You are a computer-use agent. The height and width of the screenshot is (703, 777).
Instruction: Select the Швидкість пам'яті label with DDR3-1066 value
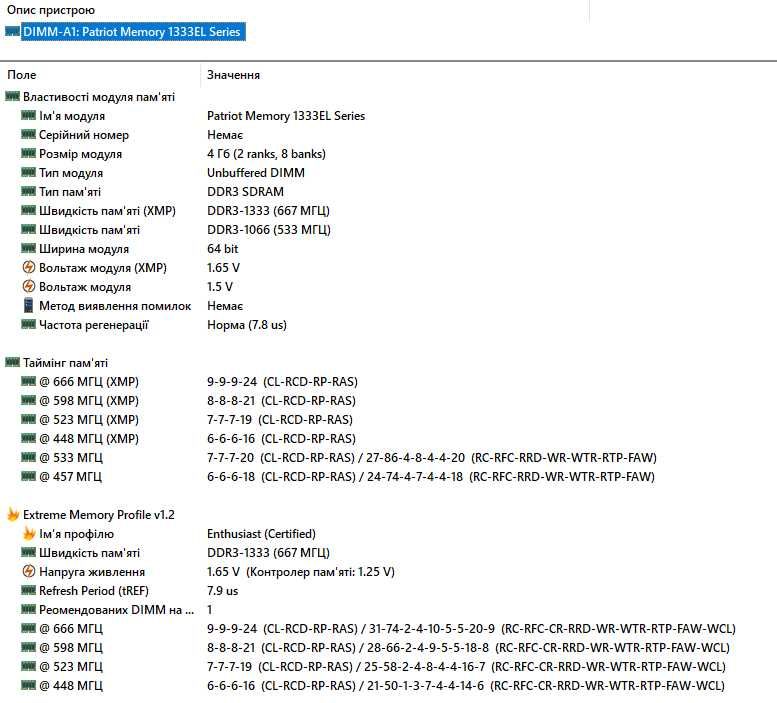[x=89, y=230]
